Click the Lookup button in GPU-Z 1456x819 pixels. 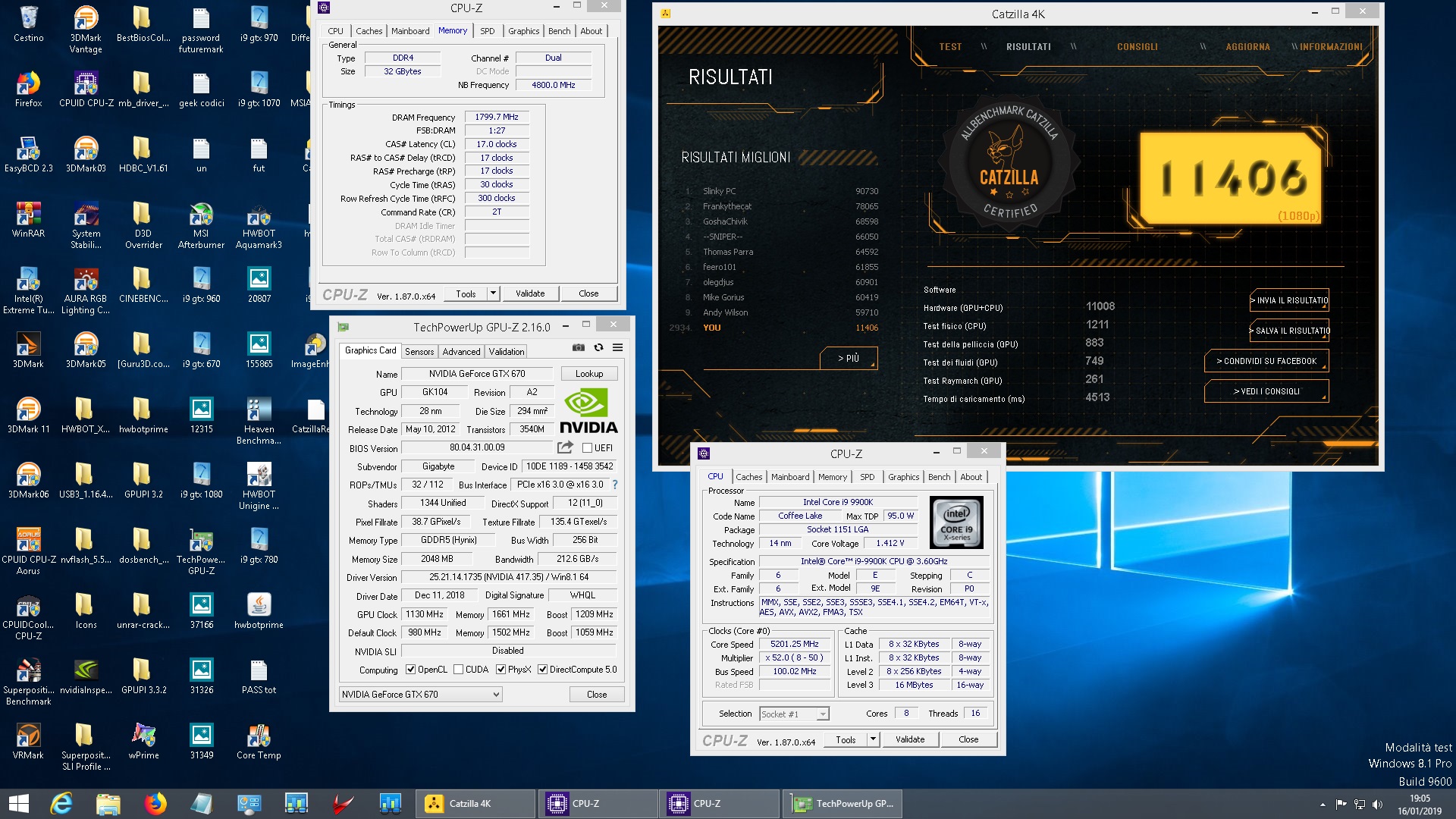(589, 374)
